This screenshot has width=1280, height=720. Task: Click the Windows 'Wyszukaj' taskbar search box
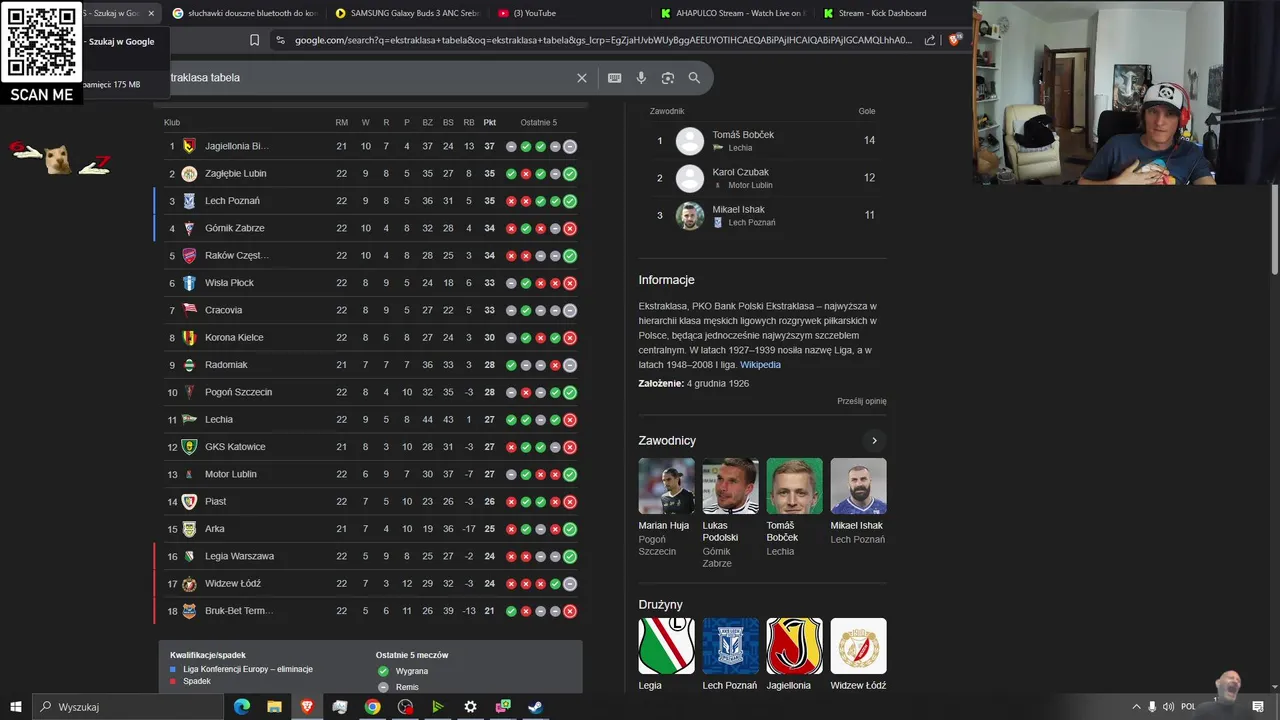[x=128, y=707]
